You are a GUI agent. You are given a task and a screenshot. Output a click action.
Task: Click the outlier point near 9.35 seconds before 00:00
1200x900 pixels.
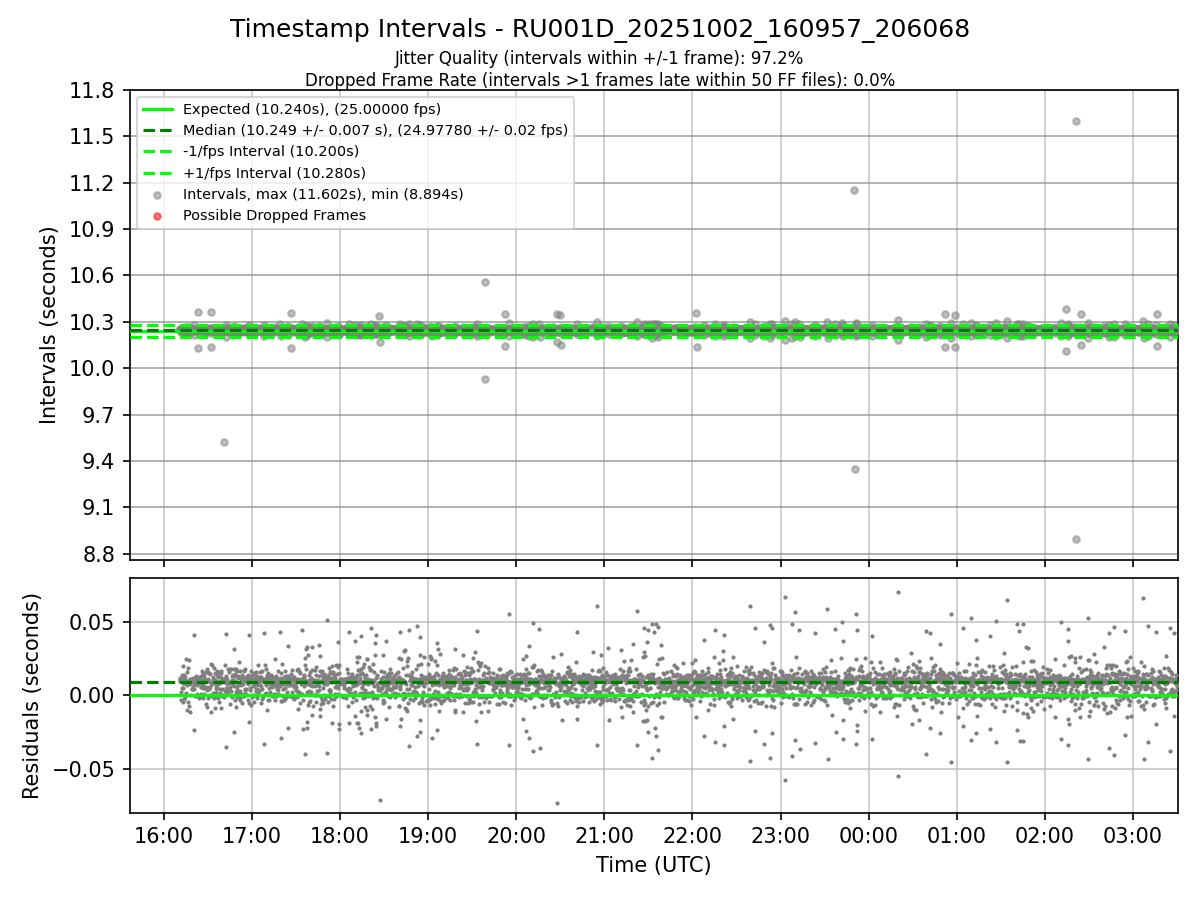point(855,469)
